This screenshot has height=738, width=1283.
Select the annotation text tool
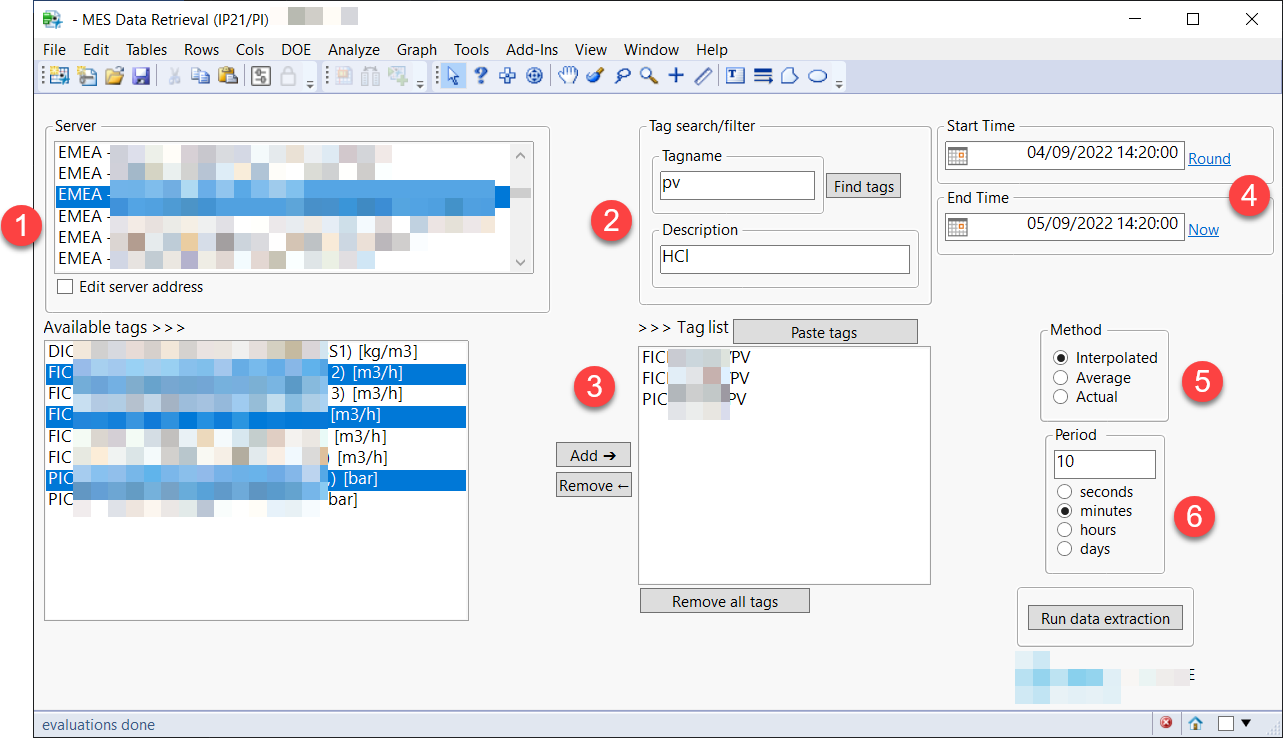[736, 75]
